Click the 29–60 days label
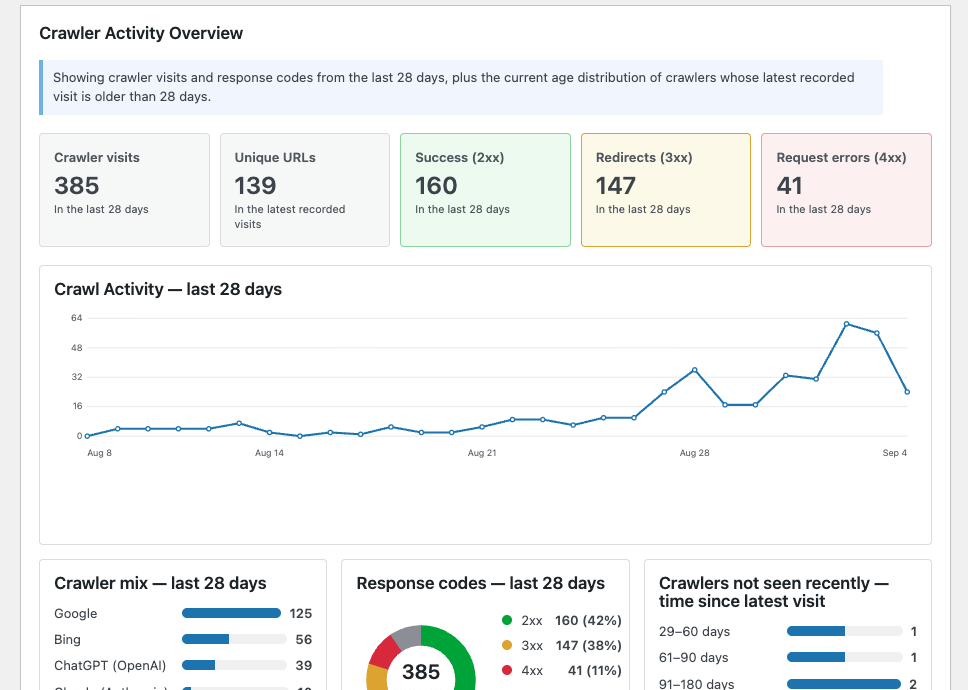The height and width of the screenshot is (690, 968). (695, 631)
